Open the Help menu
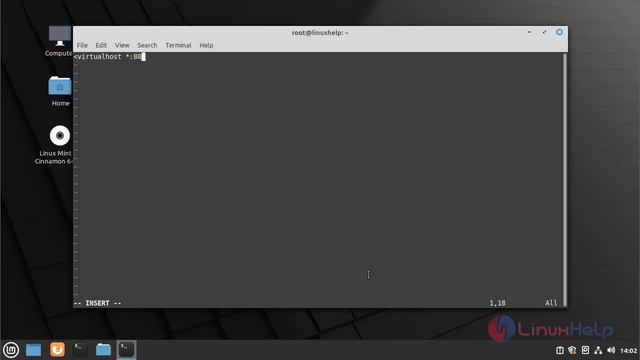 point(206,45)
